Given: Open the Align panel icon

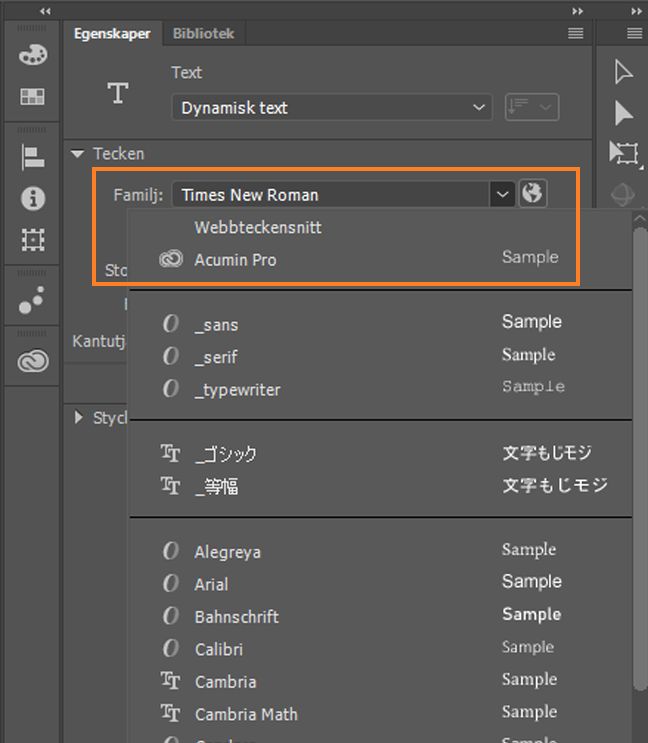Looking at the screenshot, I should pos(33,157).
